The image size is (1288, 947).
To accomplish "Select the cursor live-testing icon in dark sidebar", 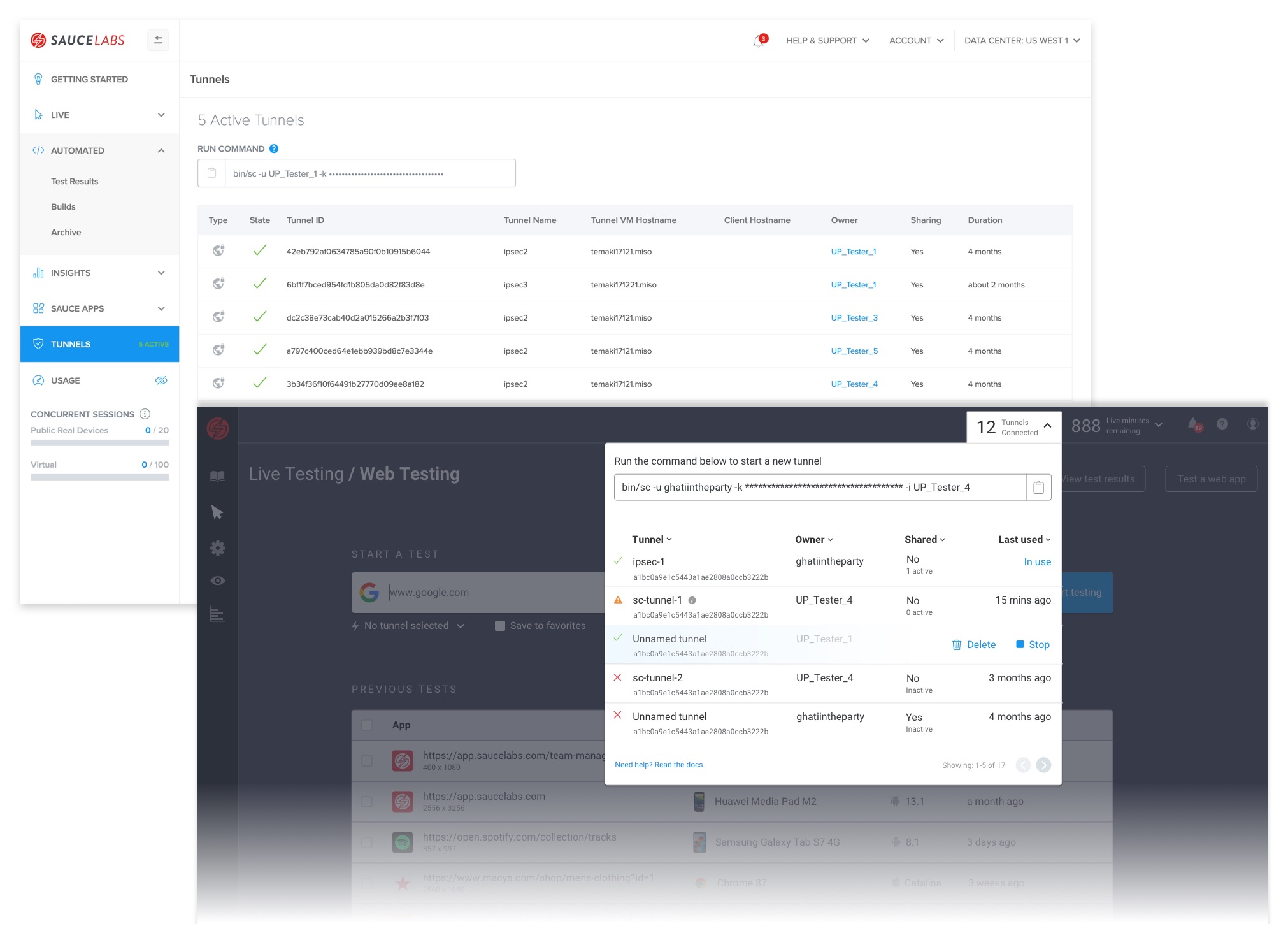I will coord(217,512).
